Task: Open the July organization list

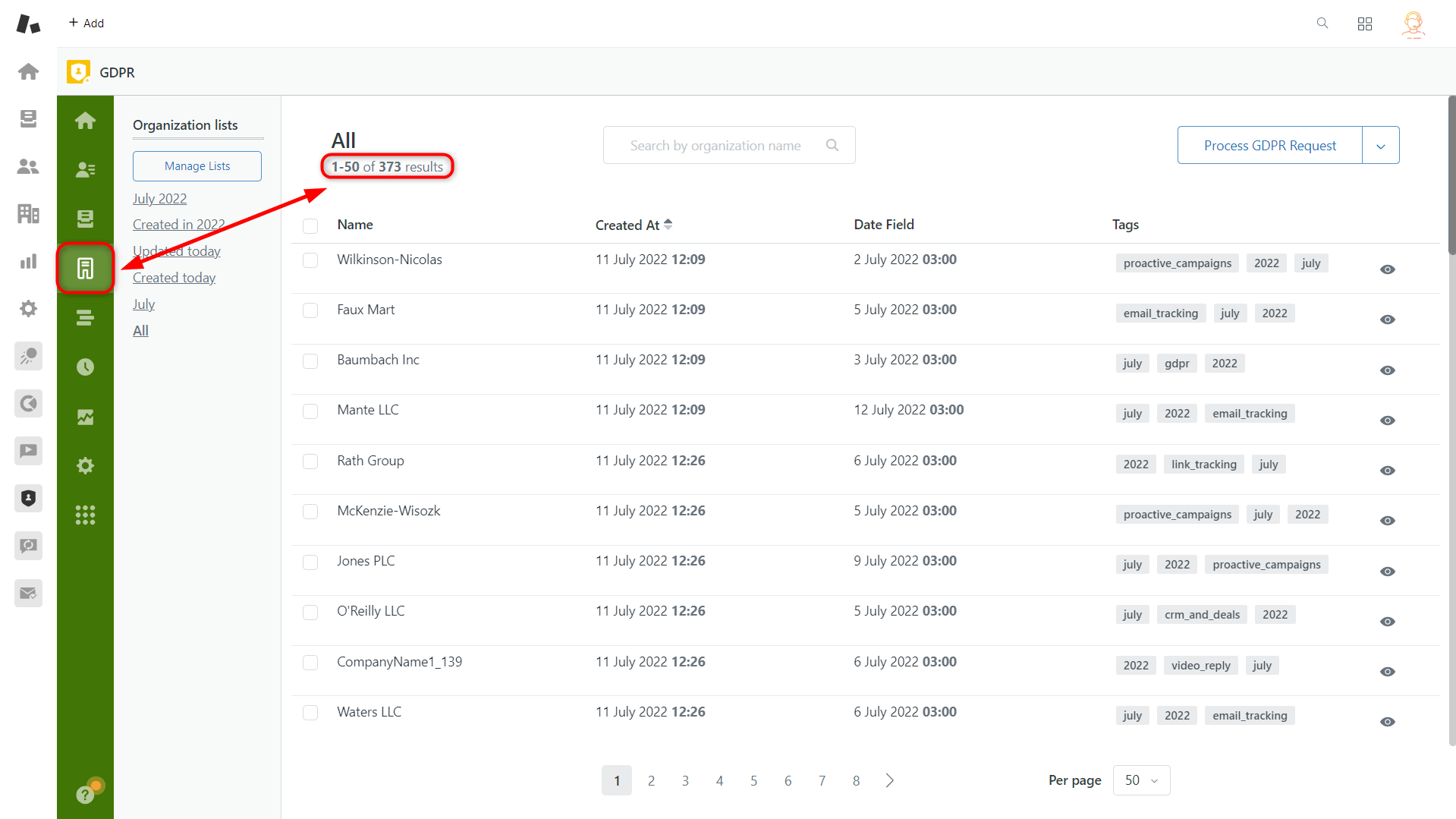Action: [143, 304]
